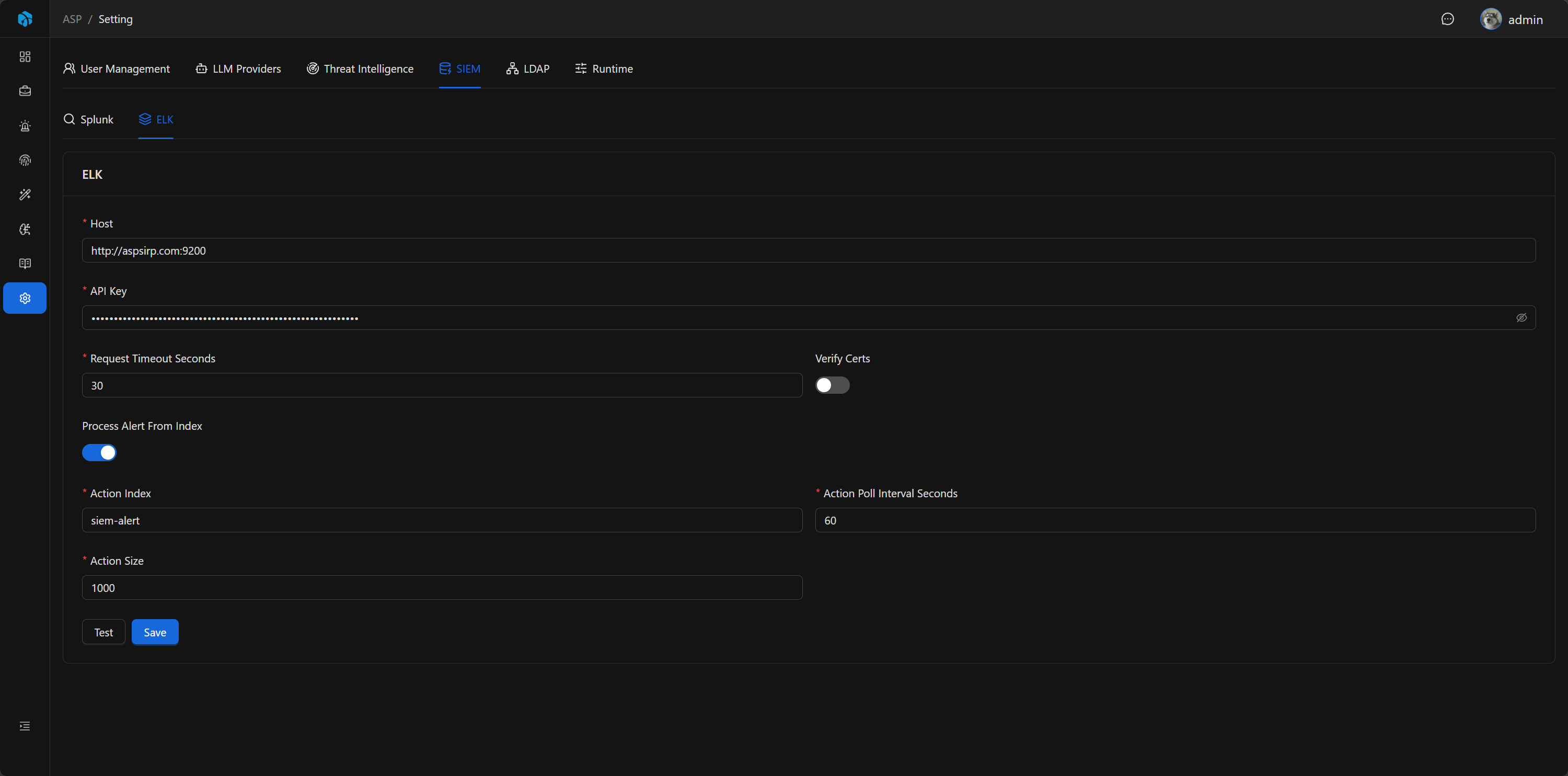Focus the API Key password field
Image resolution: width=1568 pixels, height=776 pixels.
(809, 318)
